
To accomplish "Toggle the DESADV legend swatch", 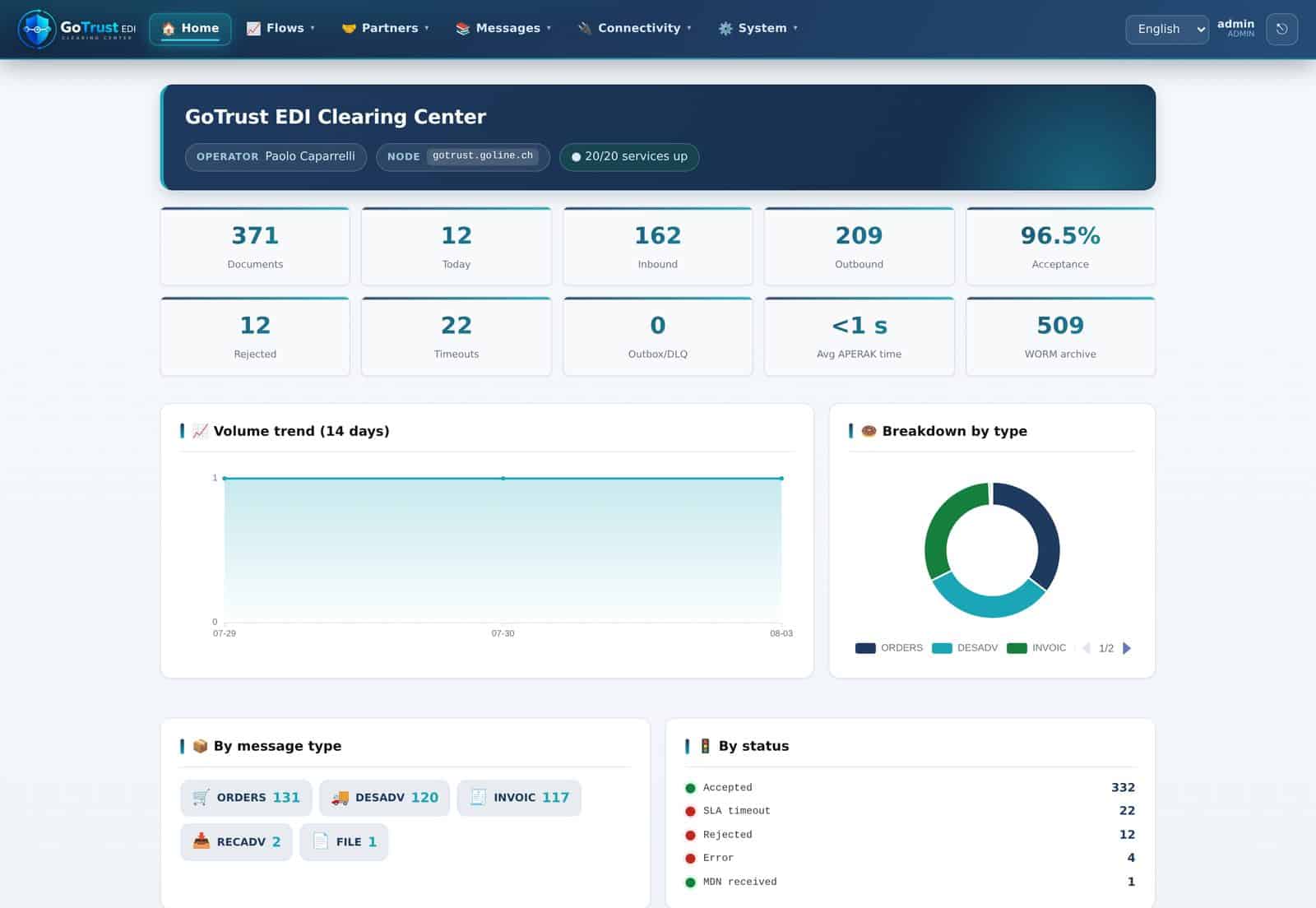I will tap(942, 648).
